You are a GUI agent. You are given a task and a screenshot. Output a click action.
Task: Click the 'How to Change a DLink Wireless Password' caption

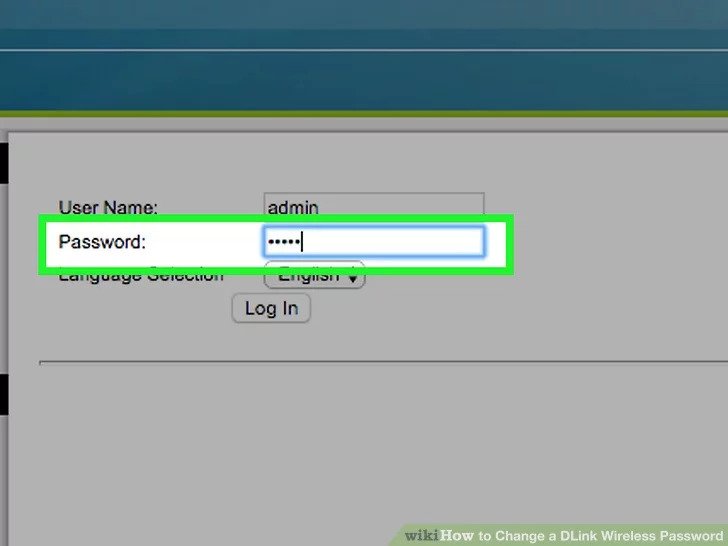pos(581,535)
